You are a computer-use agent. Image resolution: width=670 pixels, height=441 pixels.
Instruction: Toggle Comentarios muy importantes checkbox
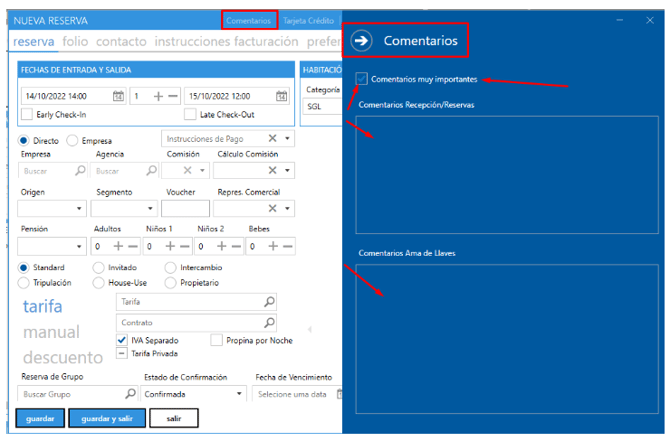click(362, 79)
